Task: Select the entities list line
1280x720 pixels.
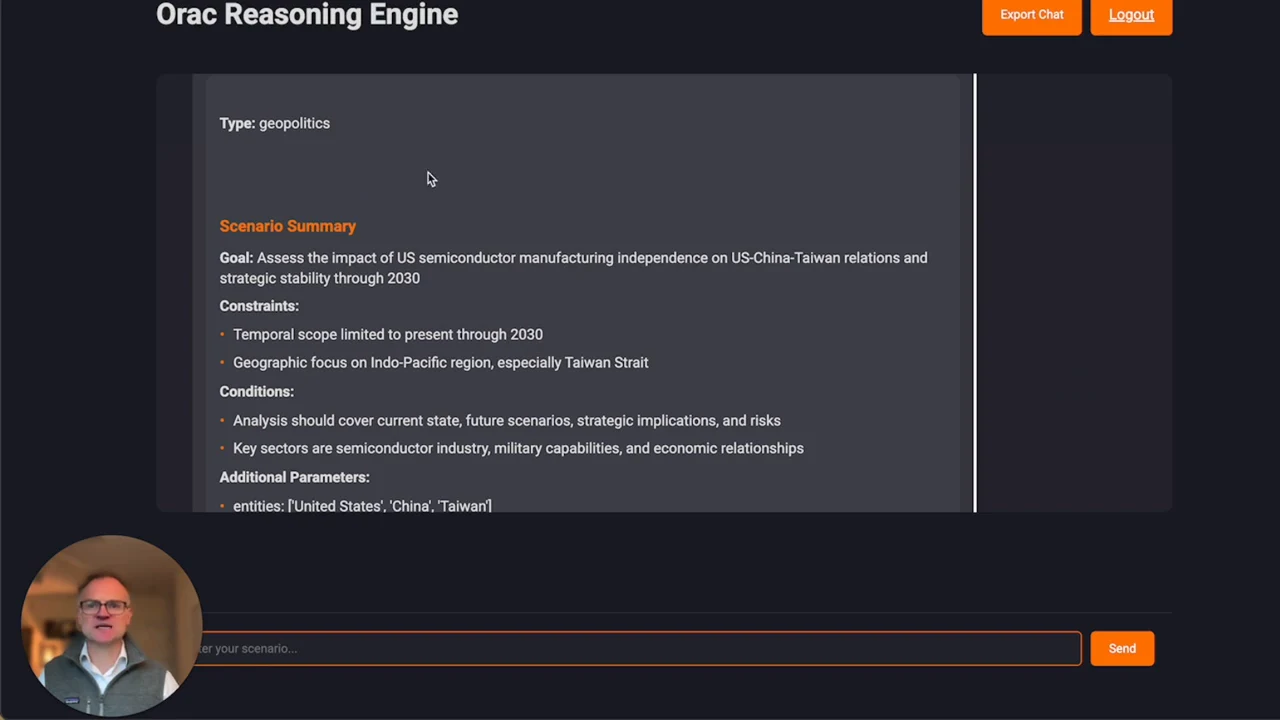Action: point(362,505)
